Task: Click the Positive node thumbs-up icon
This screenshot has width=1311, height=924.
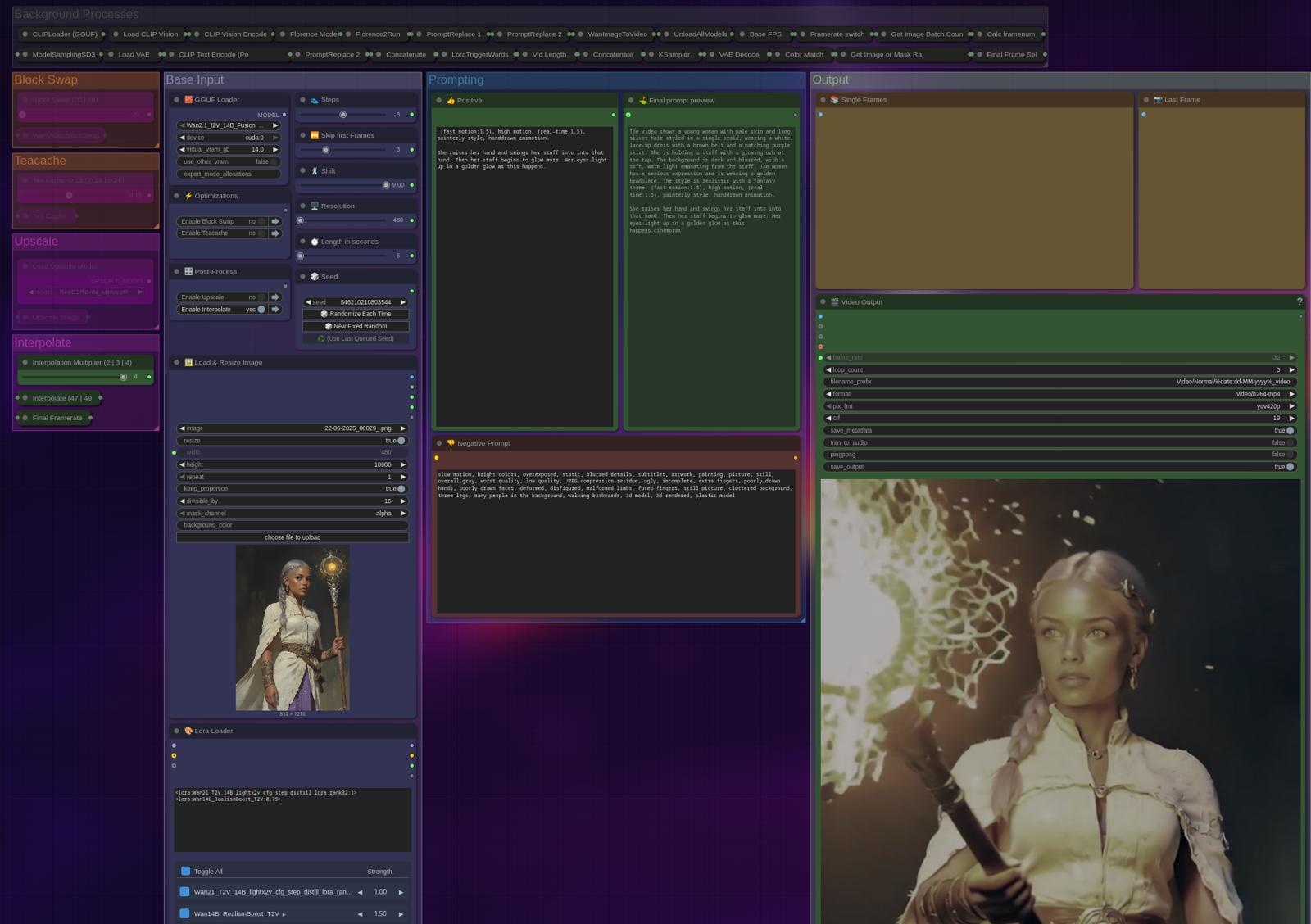Action: (451, 101)
